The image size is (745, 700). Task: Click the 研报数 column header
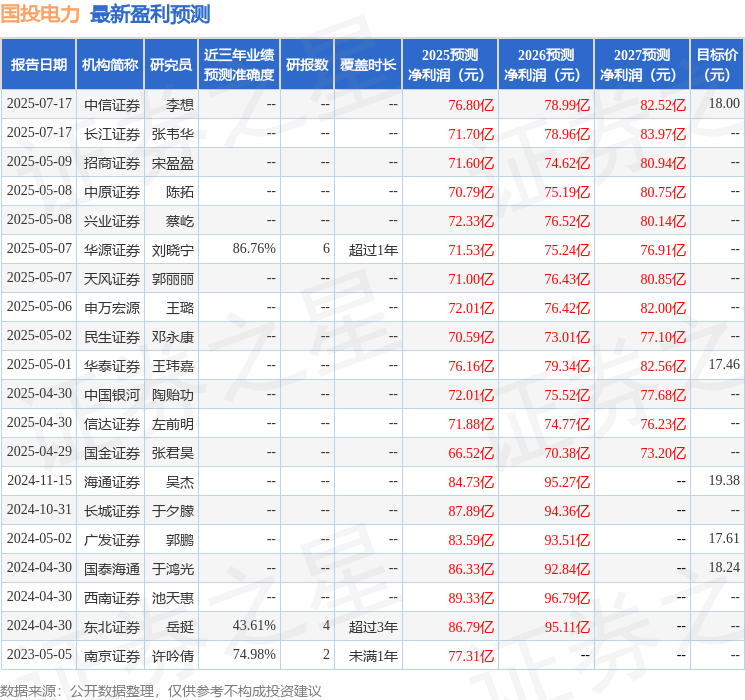click(307, 65)
